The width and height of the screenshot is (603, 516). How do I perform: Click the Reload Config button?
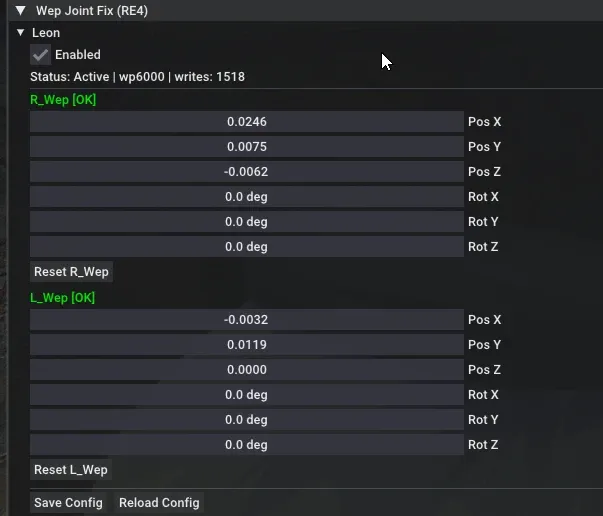pyautogui.click(x=159, y=503)
